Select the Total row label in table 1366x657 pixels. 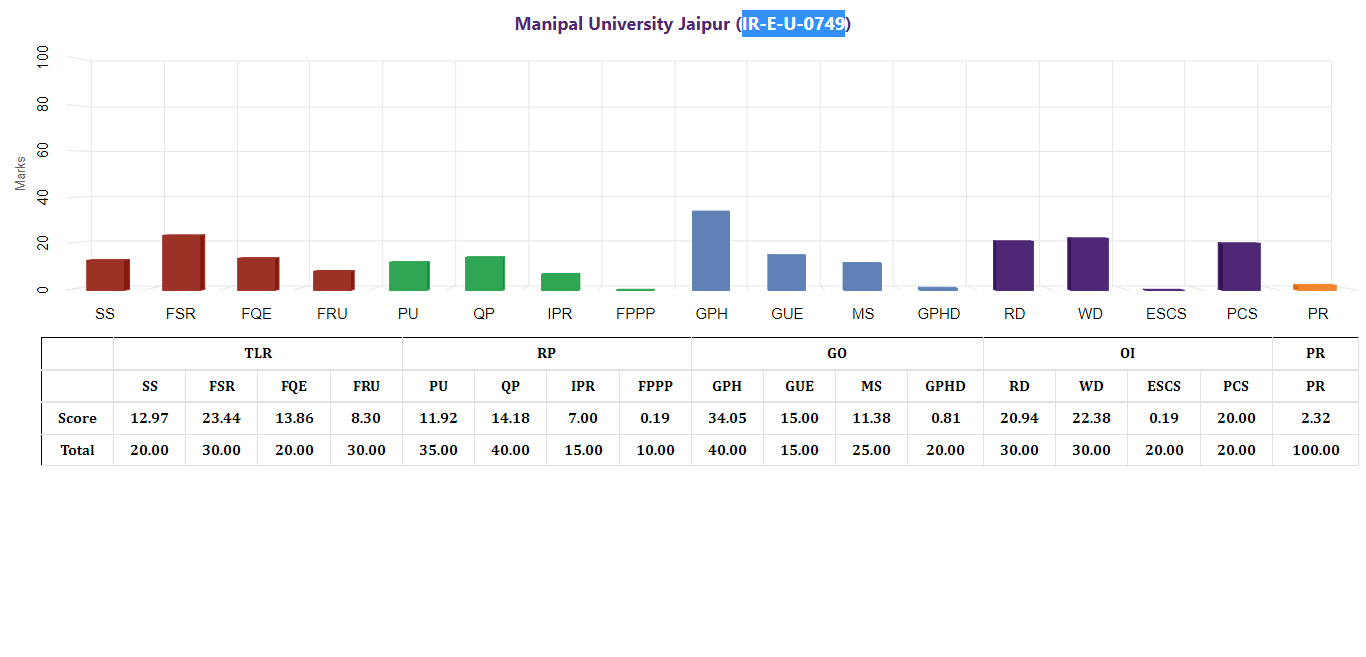pyautogui.click(x=77, y=450)
